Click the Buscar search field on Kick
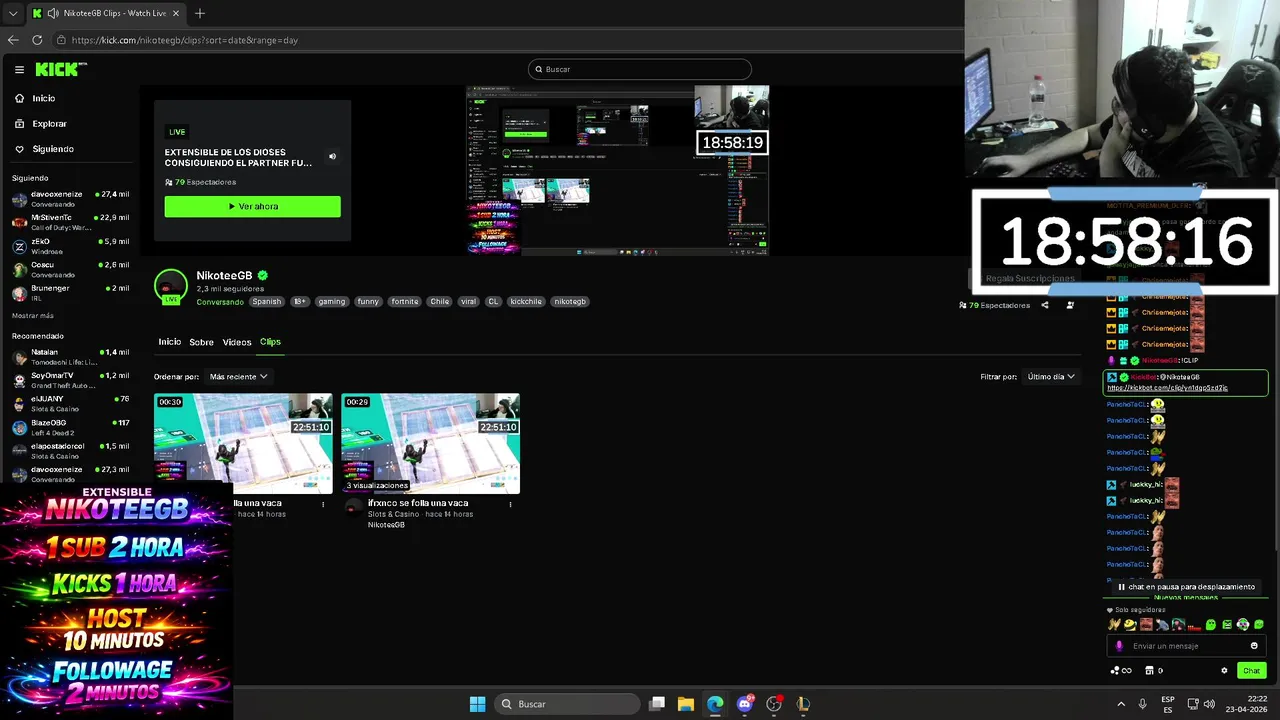 (x=640, y=69)
